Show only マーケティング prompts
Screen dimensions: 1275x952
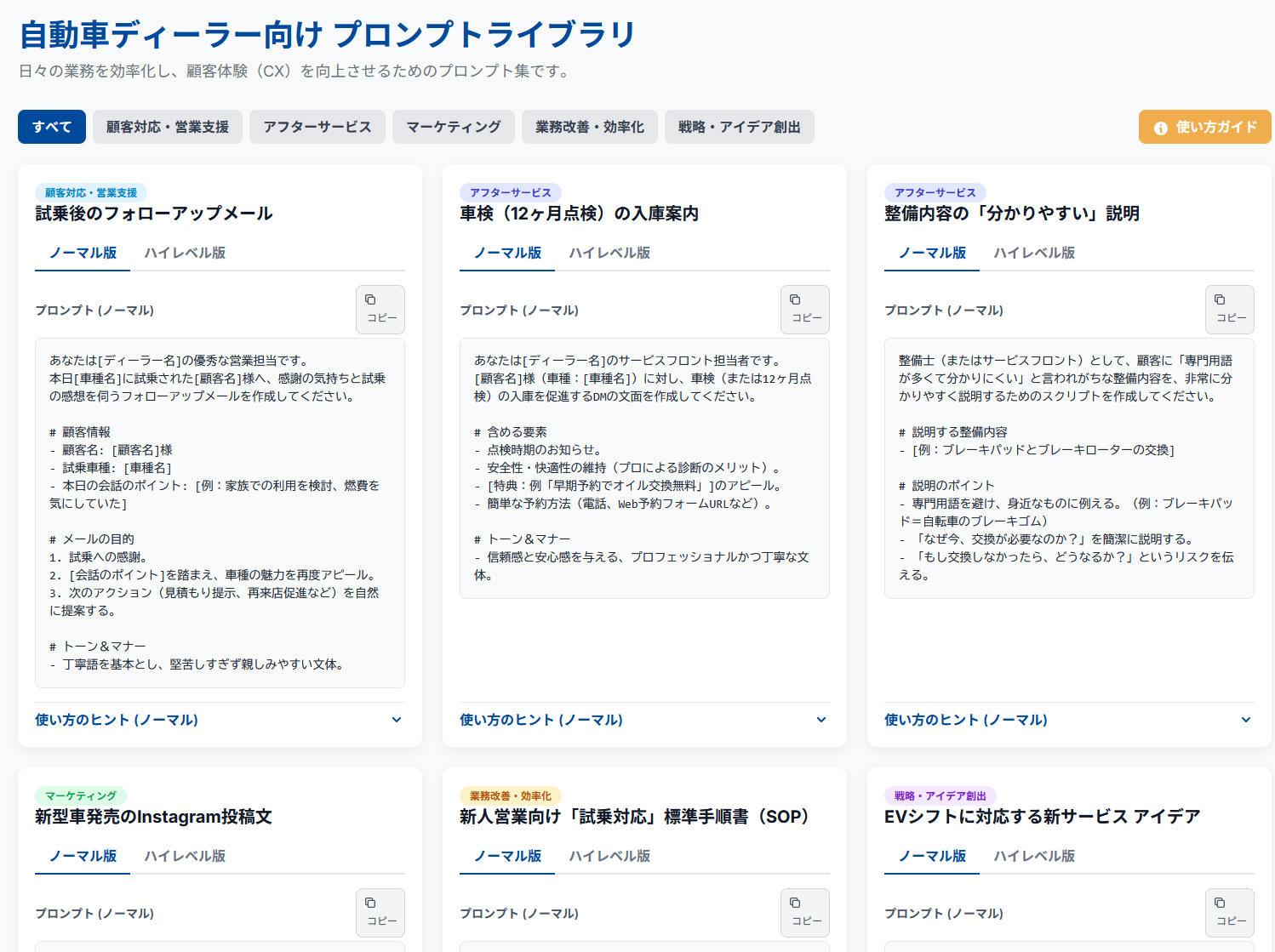click(453, 127)
